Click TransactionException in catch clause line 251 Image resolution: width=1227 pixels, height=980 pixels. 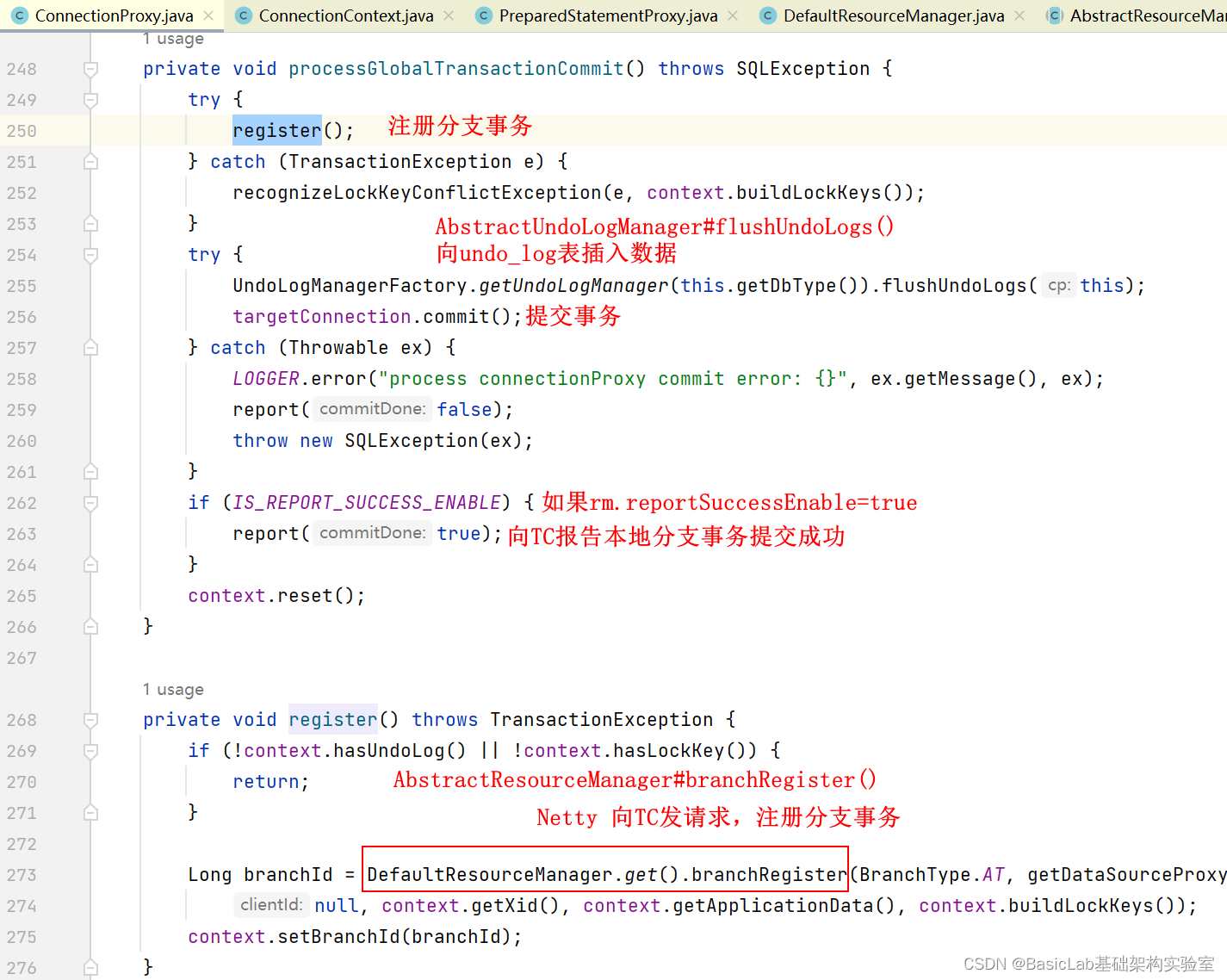[x=400, y=162]
